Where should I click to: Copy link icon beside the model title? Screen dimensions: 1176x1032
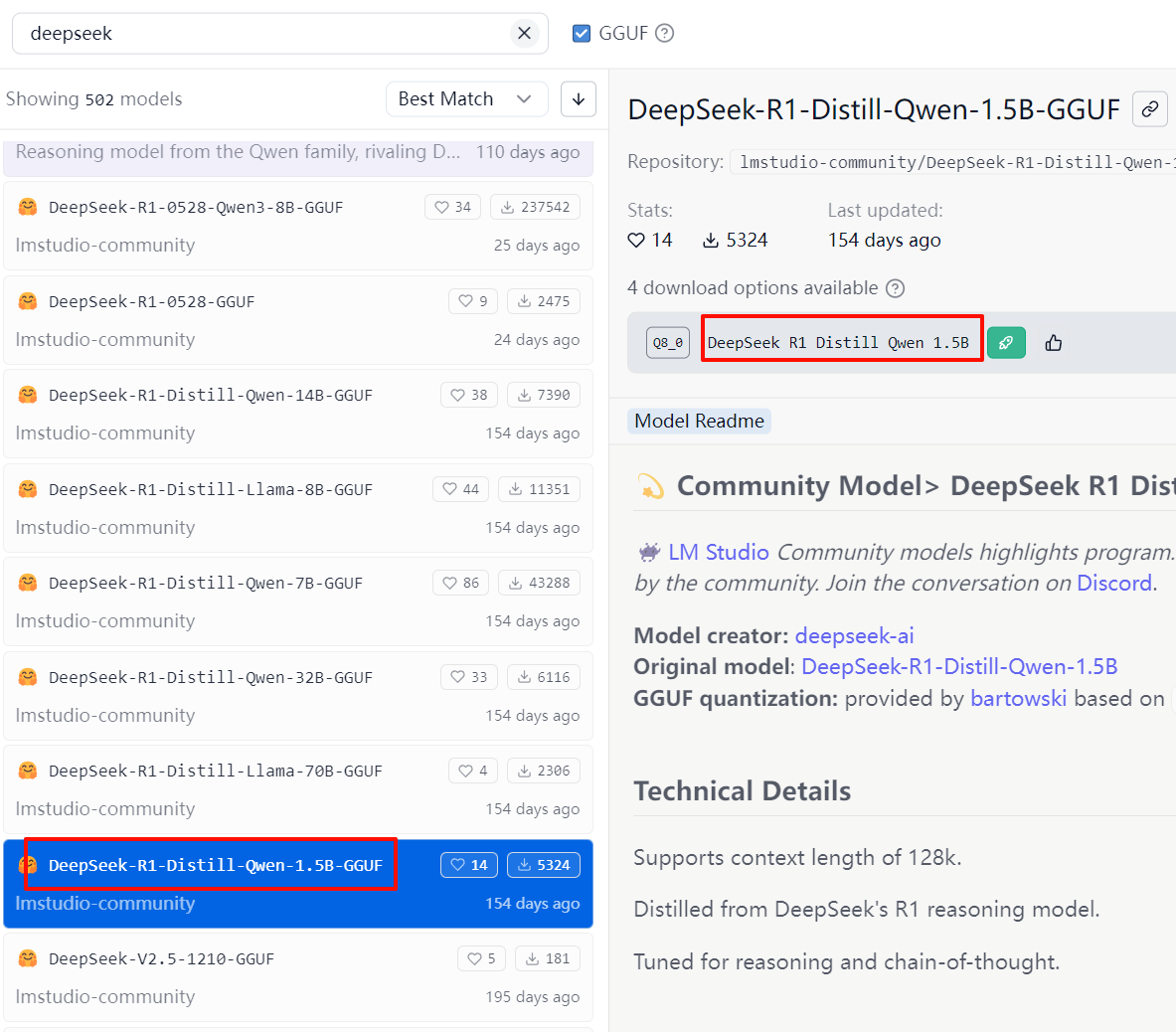click(x=1150, y=109)
